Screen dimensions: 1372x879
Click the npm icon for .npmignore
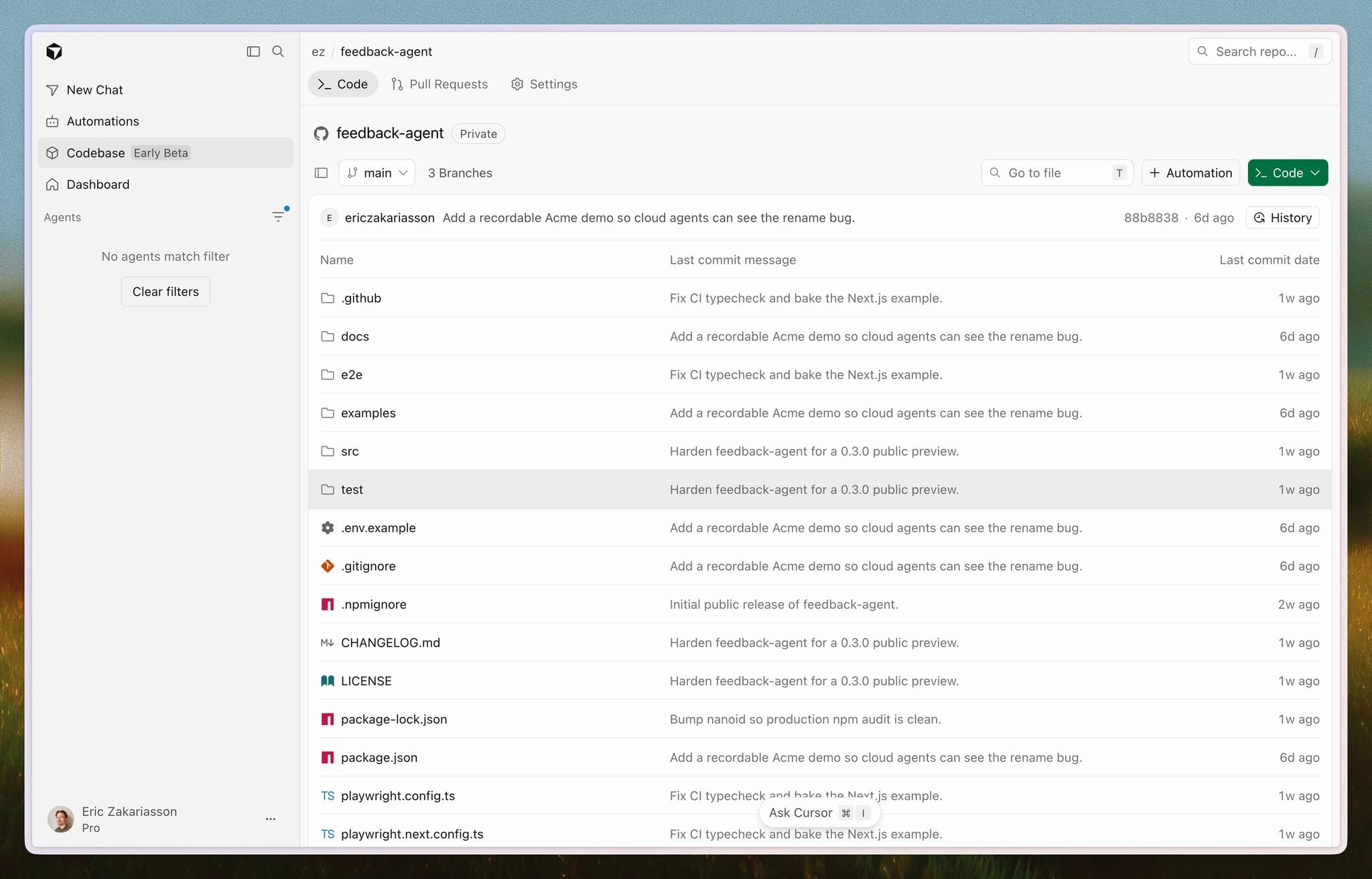[x=328, y=604]
